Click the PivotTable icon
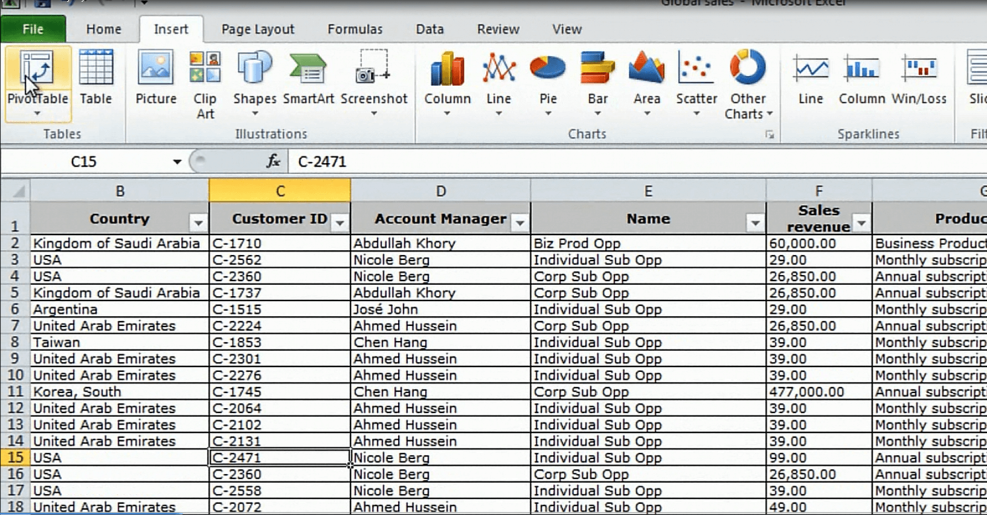 click(37, 70)
